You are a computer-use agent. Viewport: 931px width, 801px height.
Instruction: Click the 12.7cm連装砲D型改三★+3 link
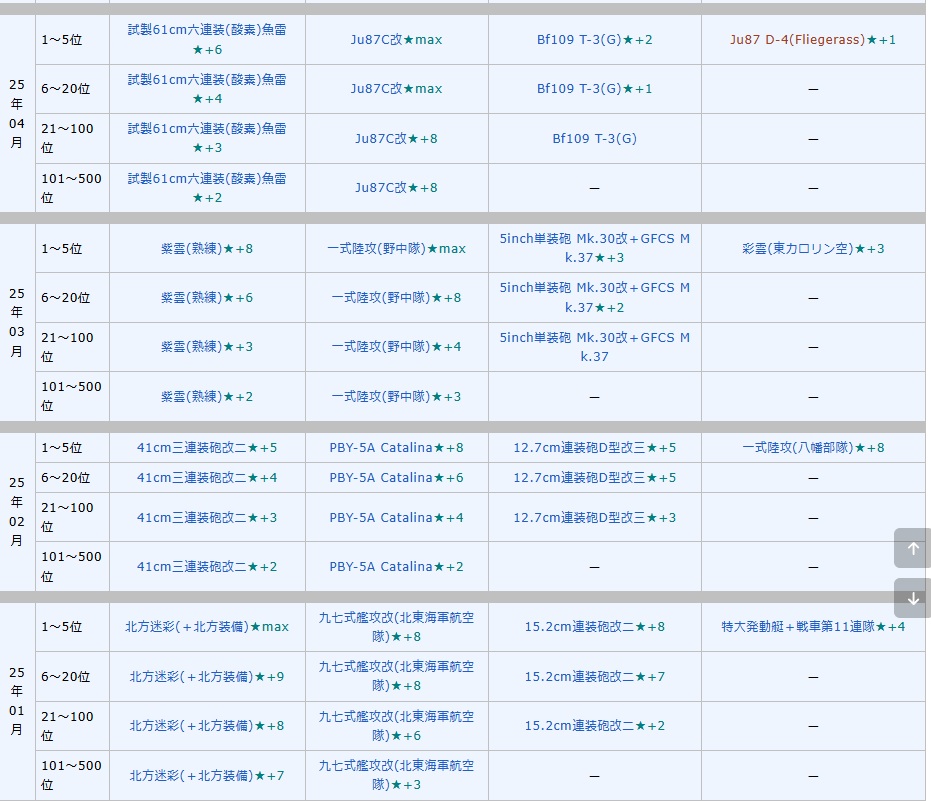click(x=594, y=517)
